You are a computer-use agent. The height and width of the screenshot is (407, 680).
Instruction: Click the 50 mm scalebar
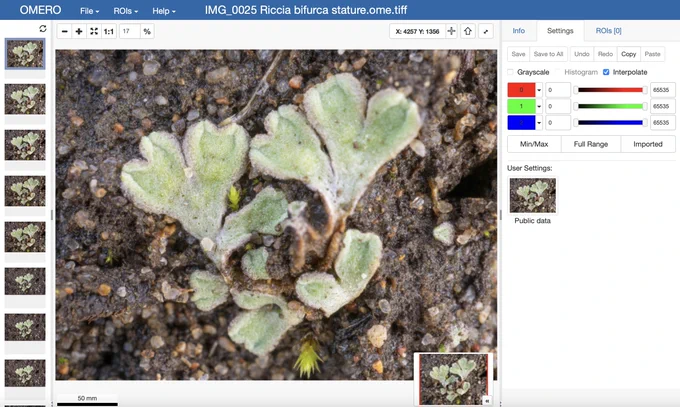tap(87, 400)
